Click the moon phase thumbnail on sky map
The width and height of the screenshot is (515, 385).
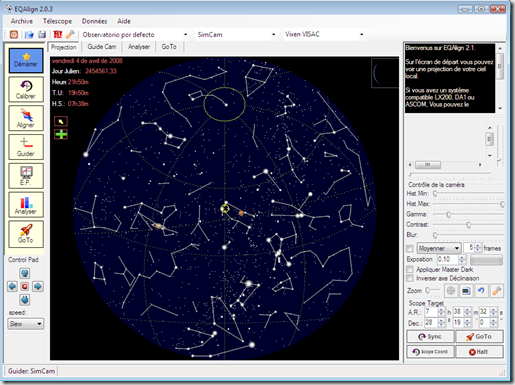385,73
